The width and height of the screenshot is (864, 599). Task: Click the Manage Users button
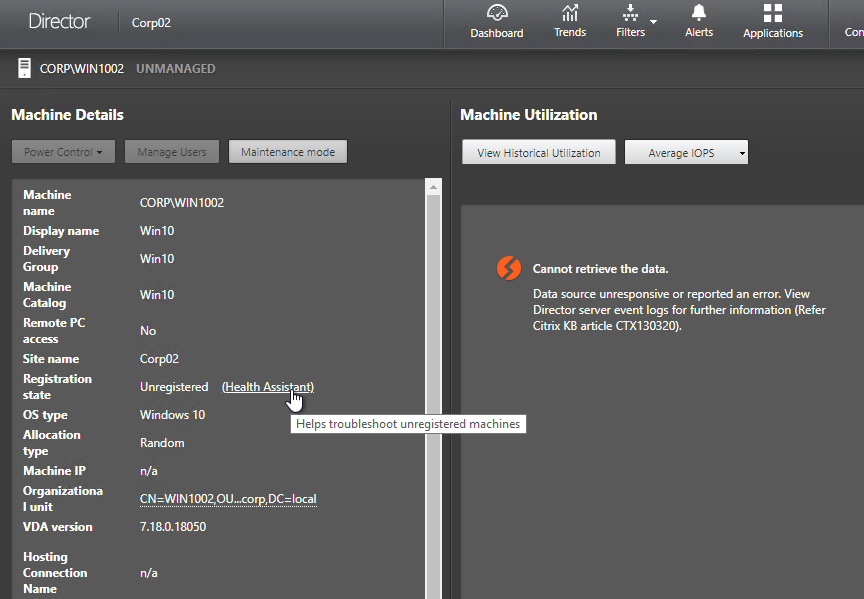click(x=172, y=152)
